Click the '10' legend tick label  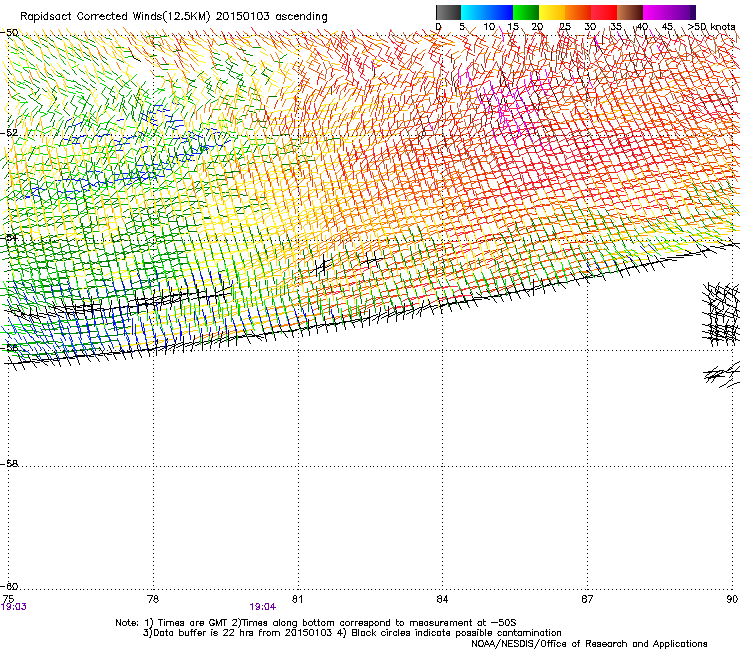coord(489,27)
